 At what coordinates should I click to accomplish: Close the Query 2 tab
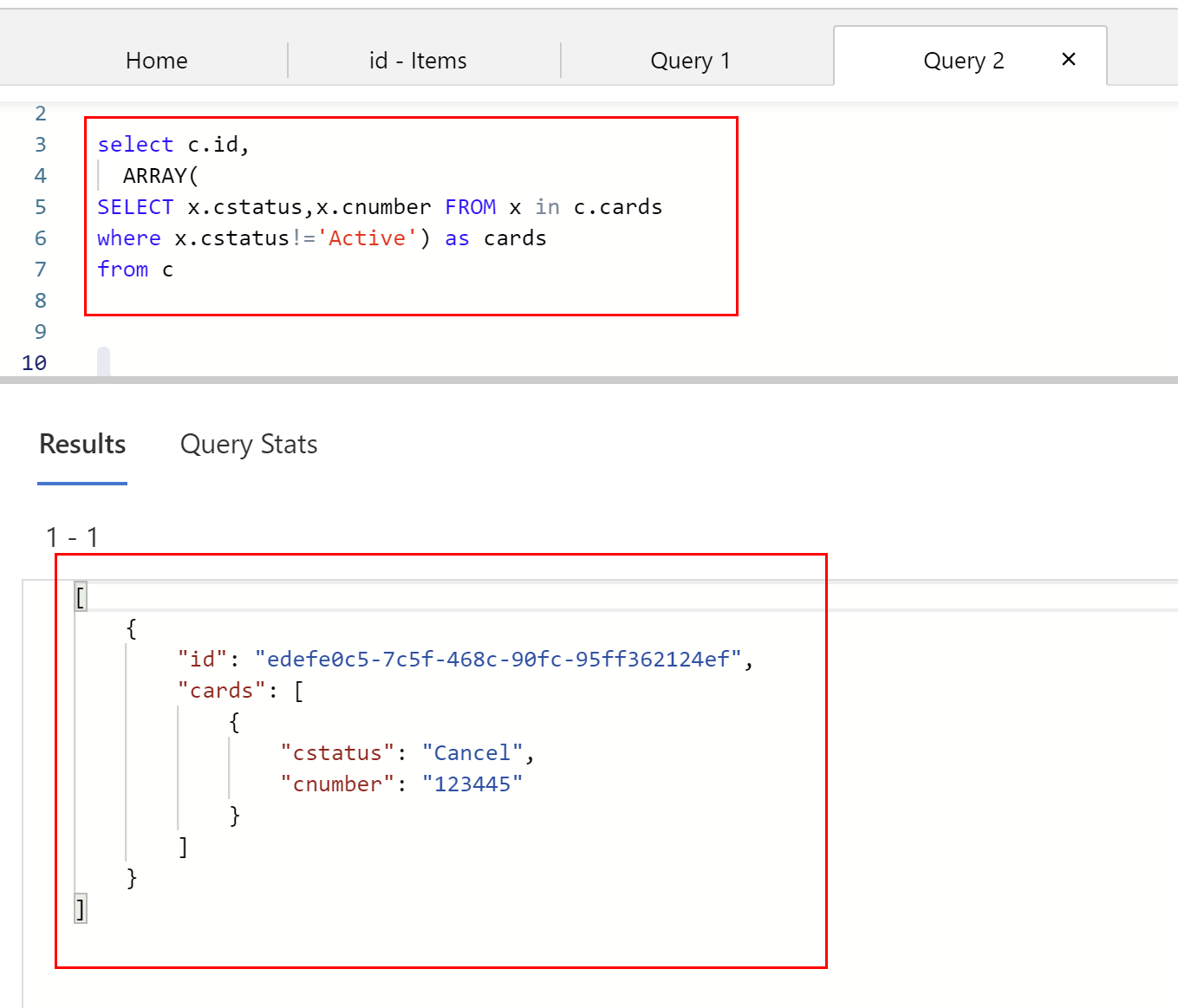(1069, 59)
